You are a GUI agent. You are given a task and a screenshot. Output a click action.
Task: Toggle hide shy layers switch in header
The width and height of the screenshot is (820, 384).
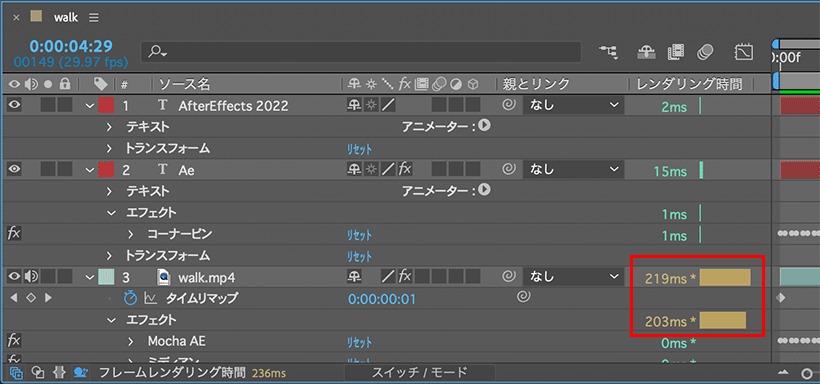pos(647,52)
